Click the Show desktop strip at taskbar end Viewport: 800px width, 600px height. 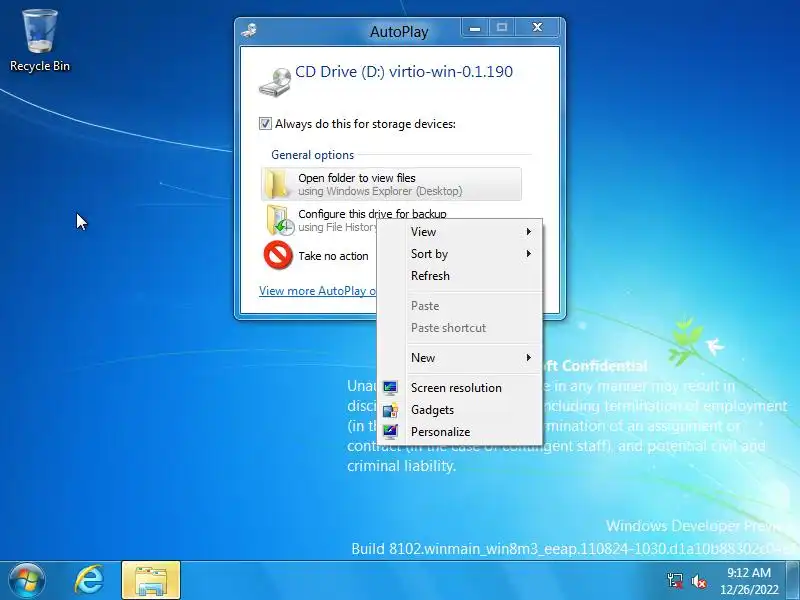click(x=794, y=581)
